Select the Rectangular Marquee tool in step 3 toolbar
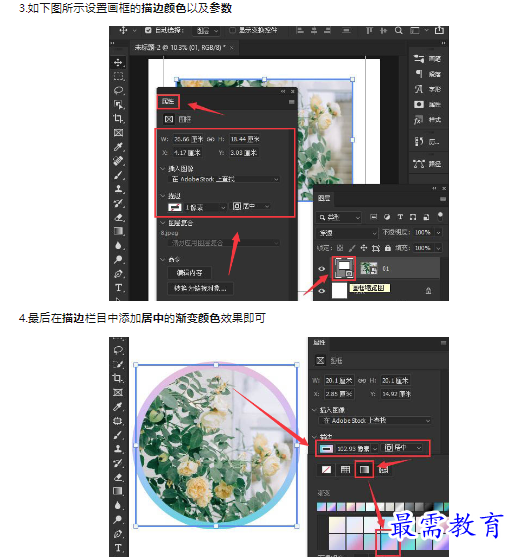The width and height of the screenshot is (512, 557). tap(118, 76)
